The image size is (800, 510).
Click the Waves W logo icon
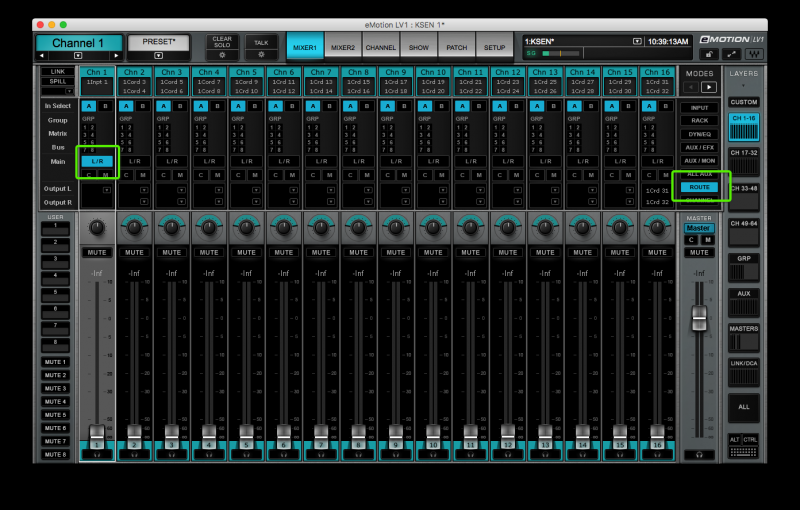tap(754, 54)
